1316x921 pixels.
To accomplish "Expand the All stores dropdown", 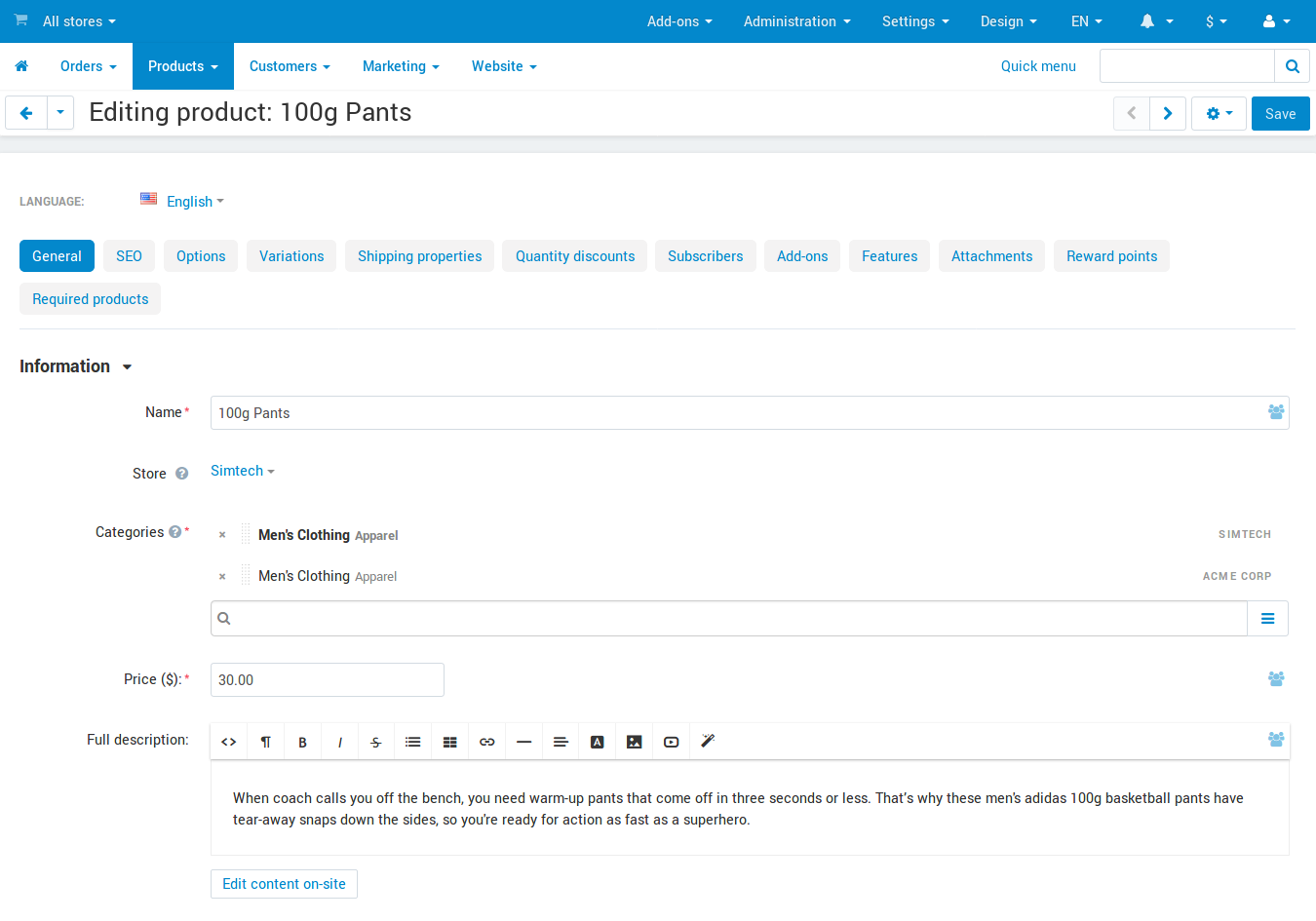I will click(79, 21).
